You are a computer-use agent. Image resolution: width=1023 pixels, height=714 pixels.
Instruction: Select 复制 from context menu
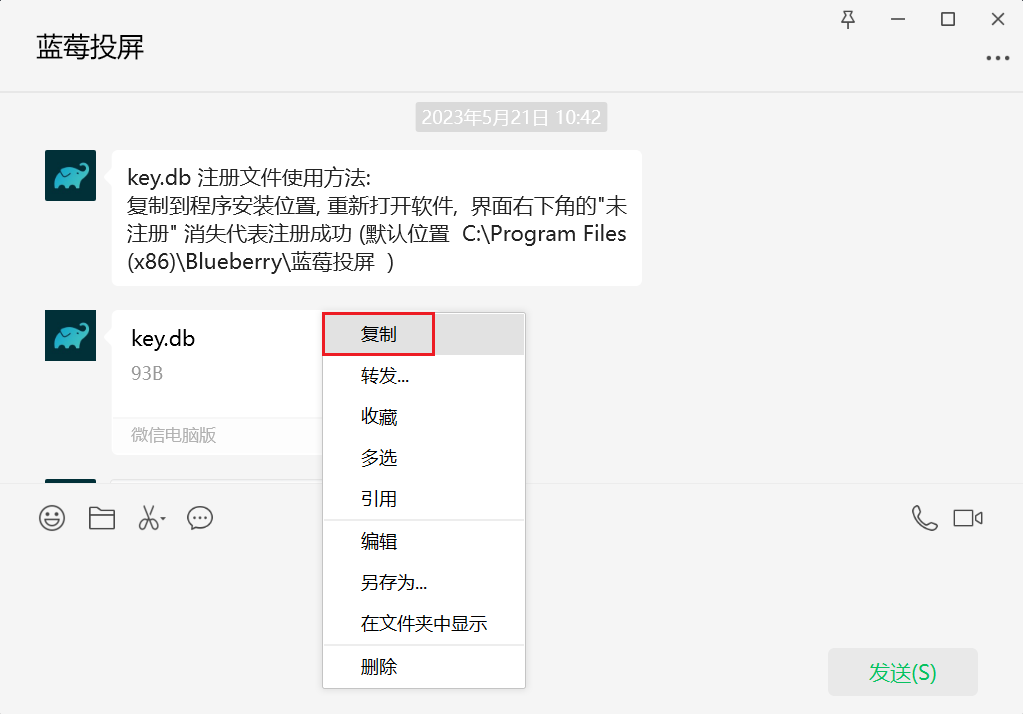379,335
